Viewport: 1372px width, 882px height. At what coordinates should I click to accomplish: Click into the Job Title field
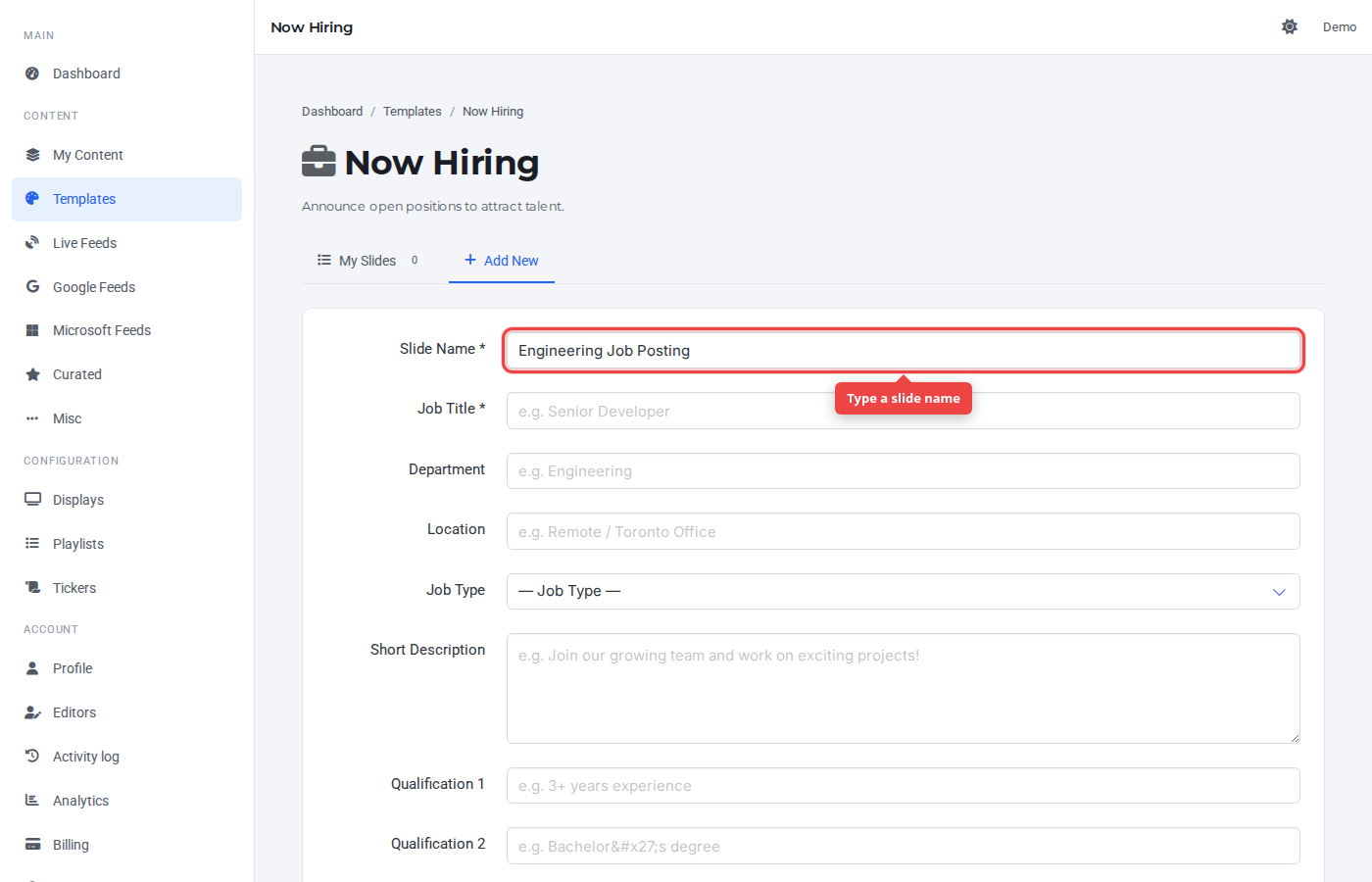click(x=903, y=411)
